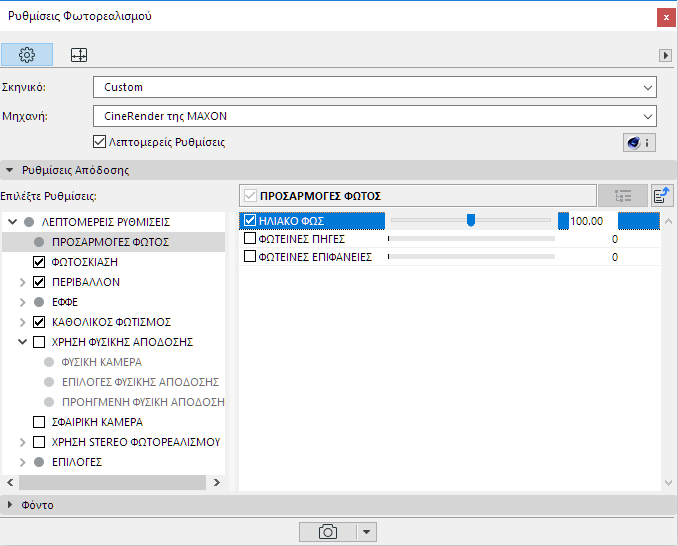
Task: Click the tree scroll right arrow
Action: (x=217, y=482)
